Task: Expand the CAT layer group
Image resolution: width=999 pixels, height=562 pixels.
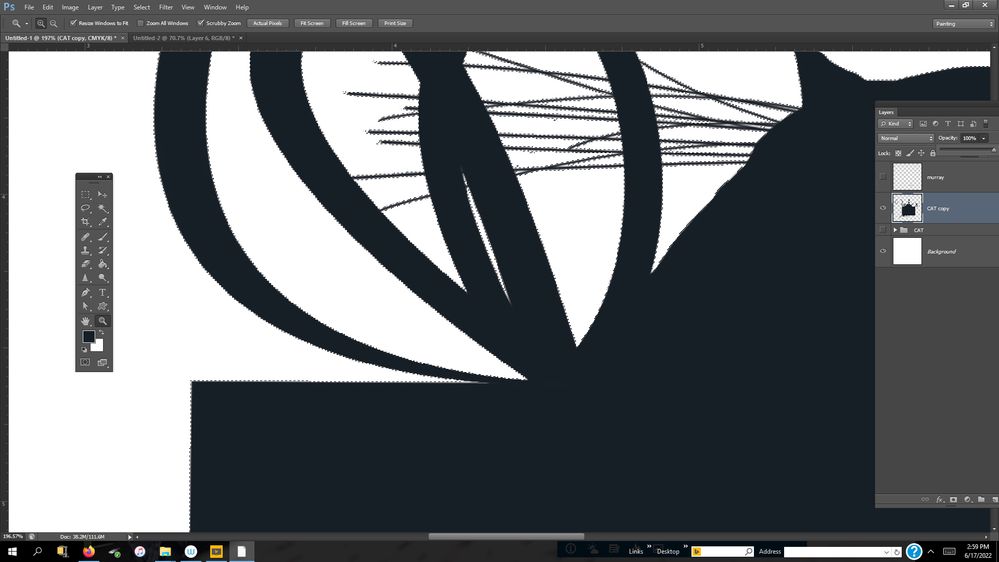Action: [x=895, y=230]
